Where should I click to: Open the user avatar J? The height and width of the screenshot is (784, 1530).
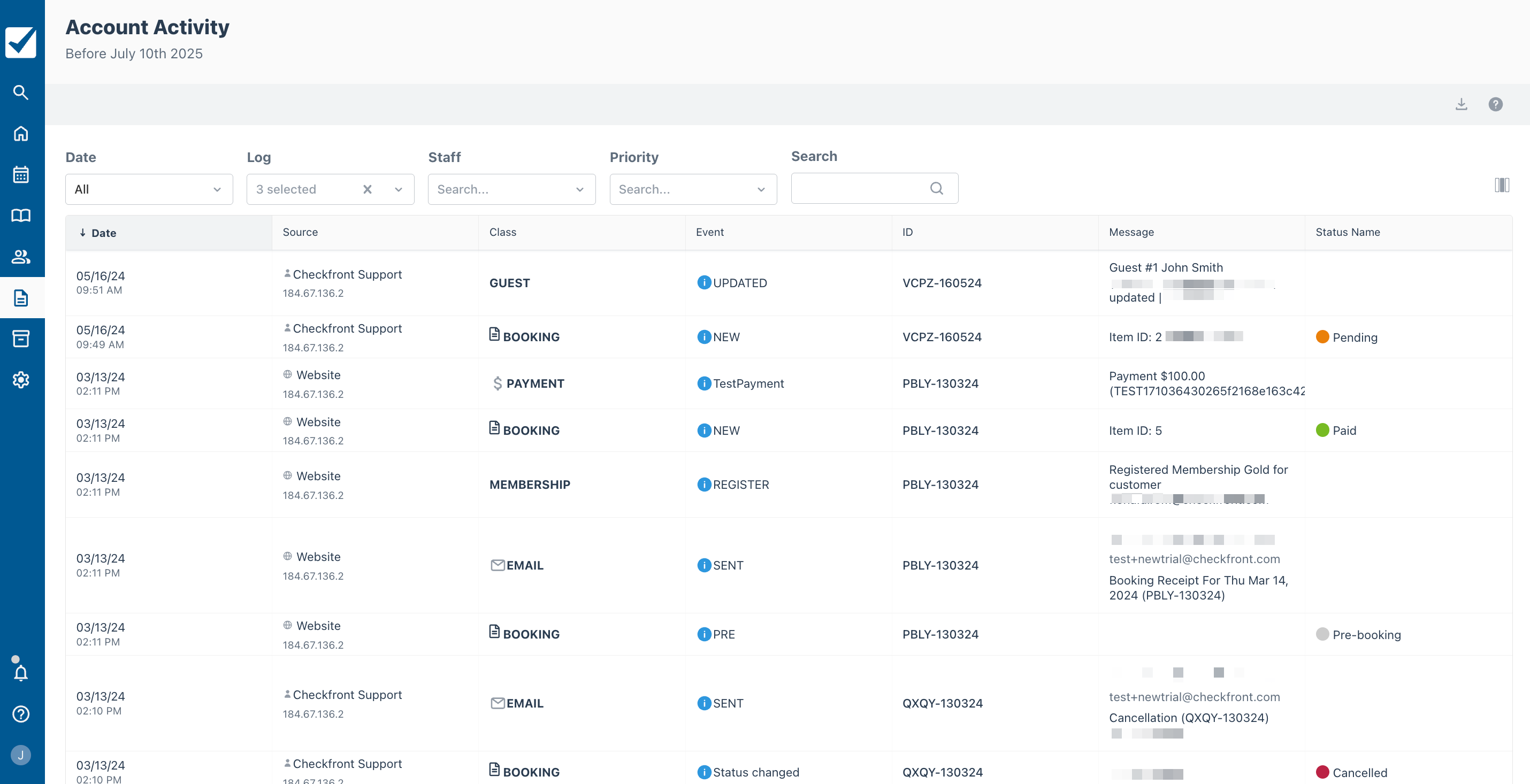(x=21, y=755)
